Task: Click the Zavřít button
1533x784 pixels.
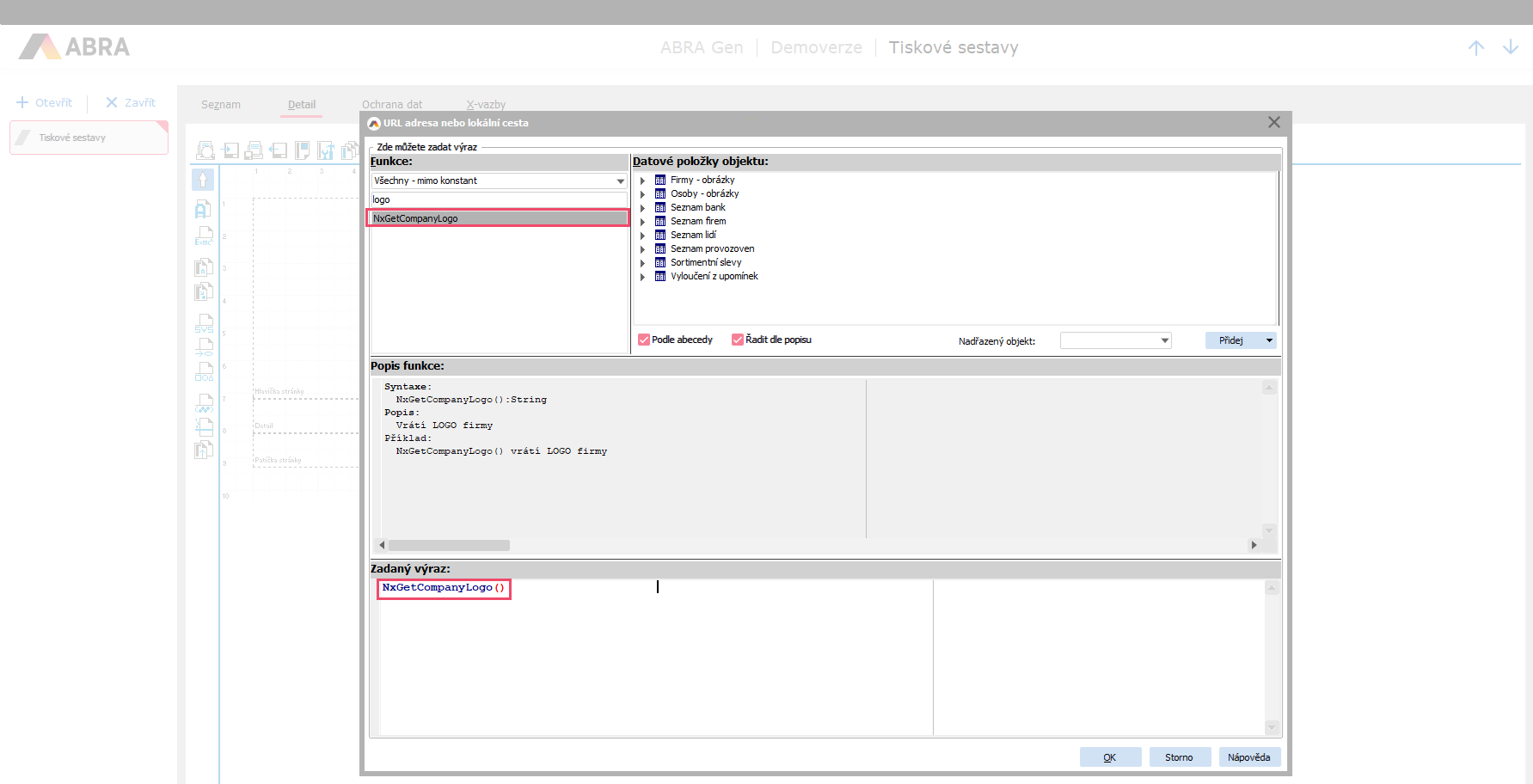Action: tap(131, 102)
